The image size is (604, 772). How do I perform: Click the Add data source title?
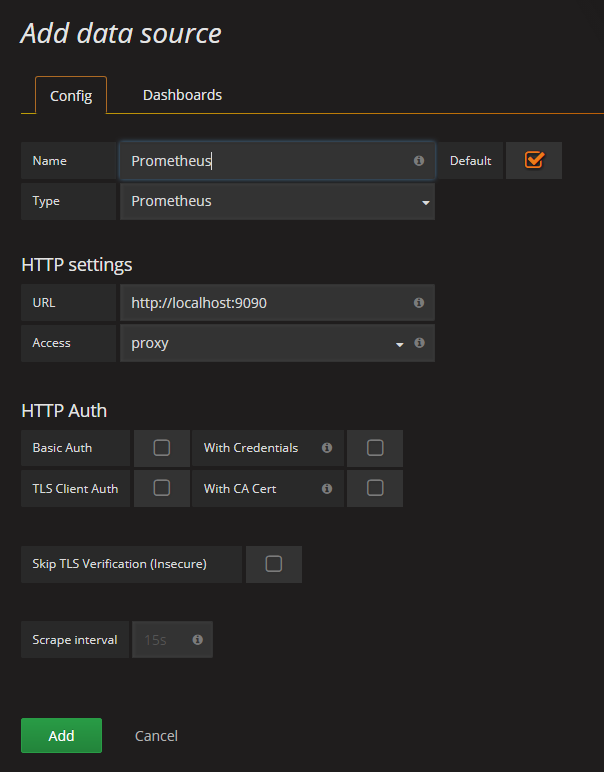(121, 33)
